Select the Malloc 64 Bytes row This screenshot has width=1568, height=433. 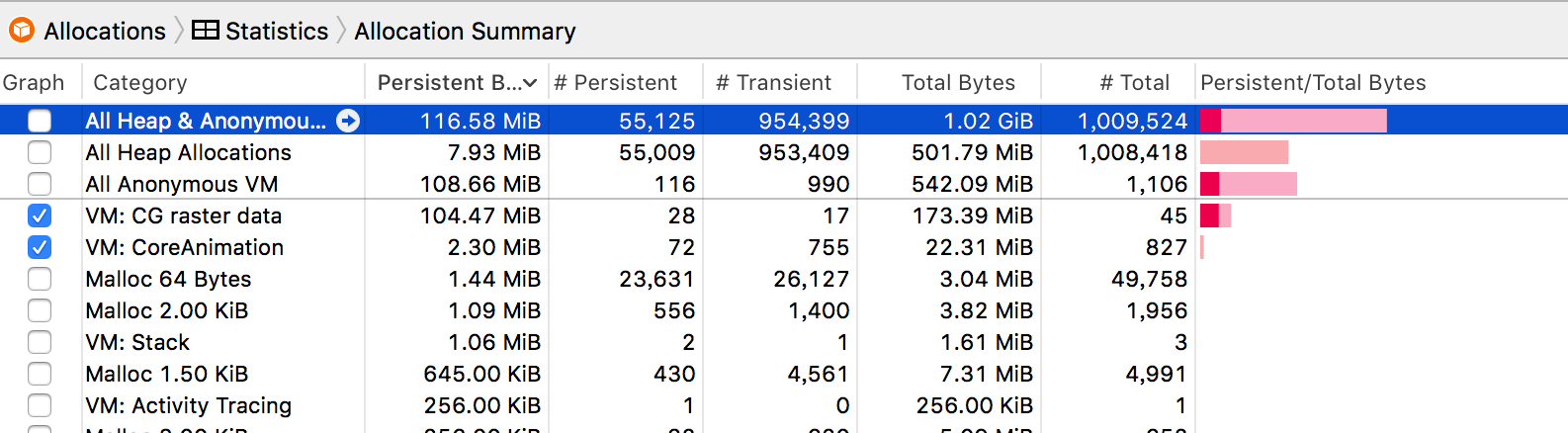tap(784, 279)
